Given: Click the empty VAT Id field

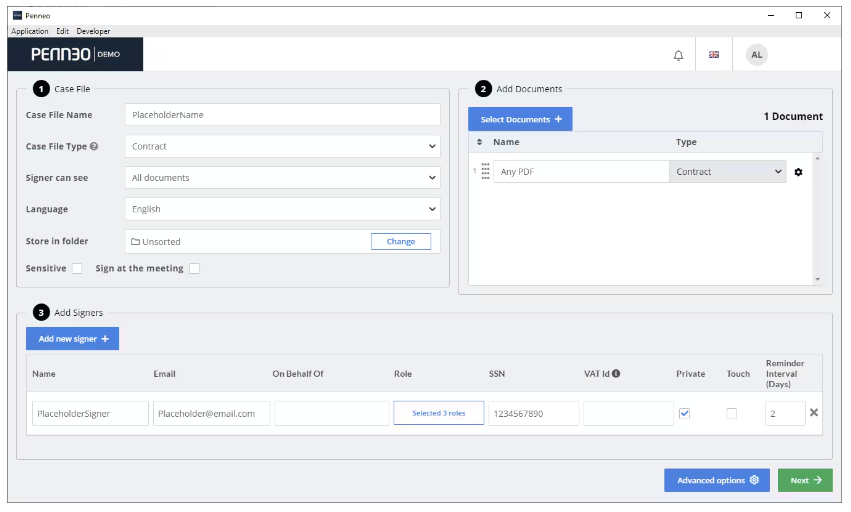Looking at the screenshot, I should point(628,414).
